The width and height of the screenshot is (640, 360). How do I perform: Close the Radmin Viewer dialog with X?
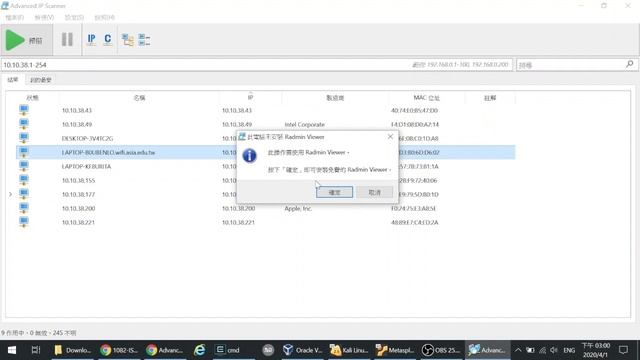pyautogui.click(x=390, y=137)
